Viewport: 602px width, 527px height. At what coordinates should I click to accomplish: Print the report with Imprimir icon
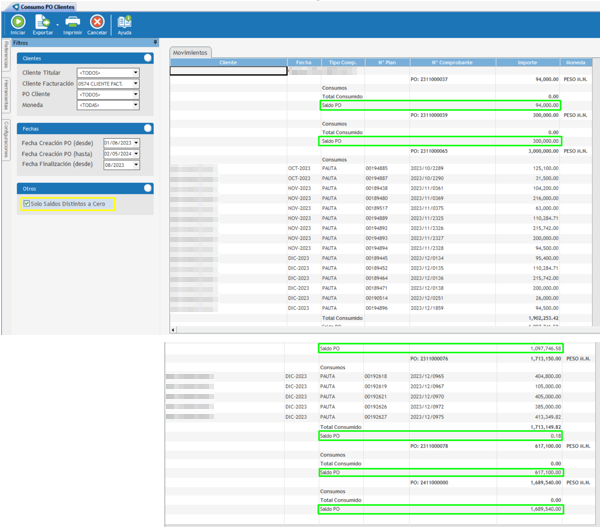pos(72,23)
